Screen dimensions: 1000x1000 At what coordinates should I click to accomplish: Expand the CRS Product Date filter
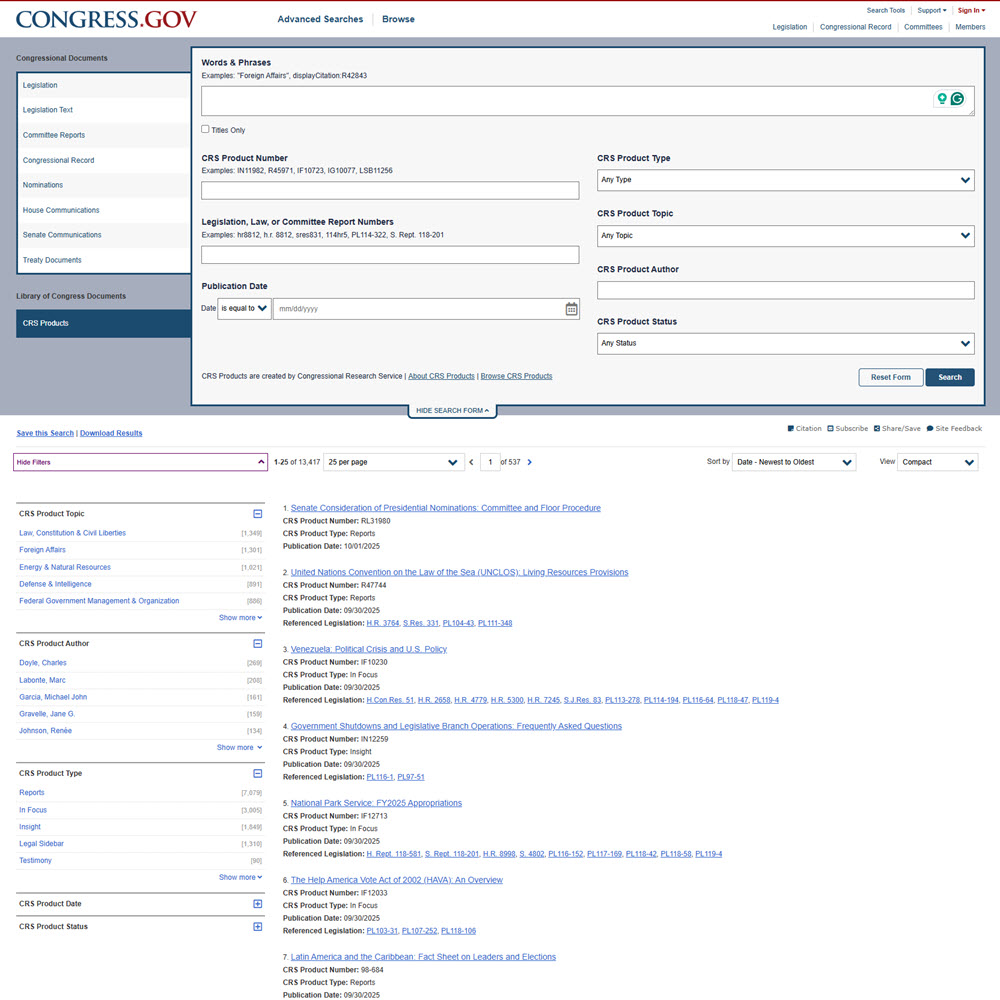pyautogui.click(x=257, y=904)
